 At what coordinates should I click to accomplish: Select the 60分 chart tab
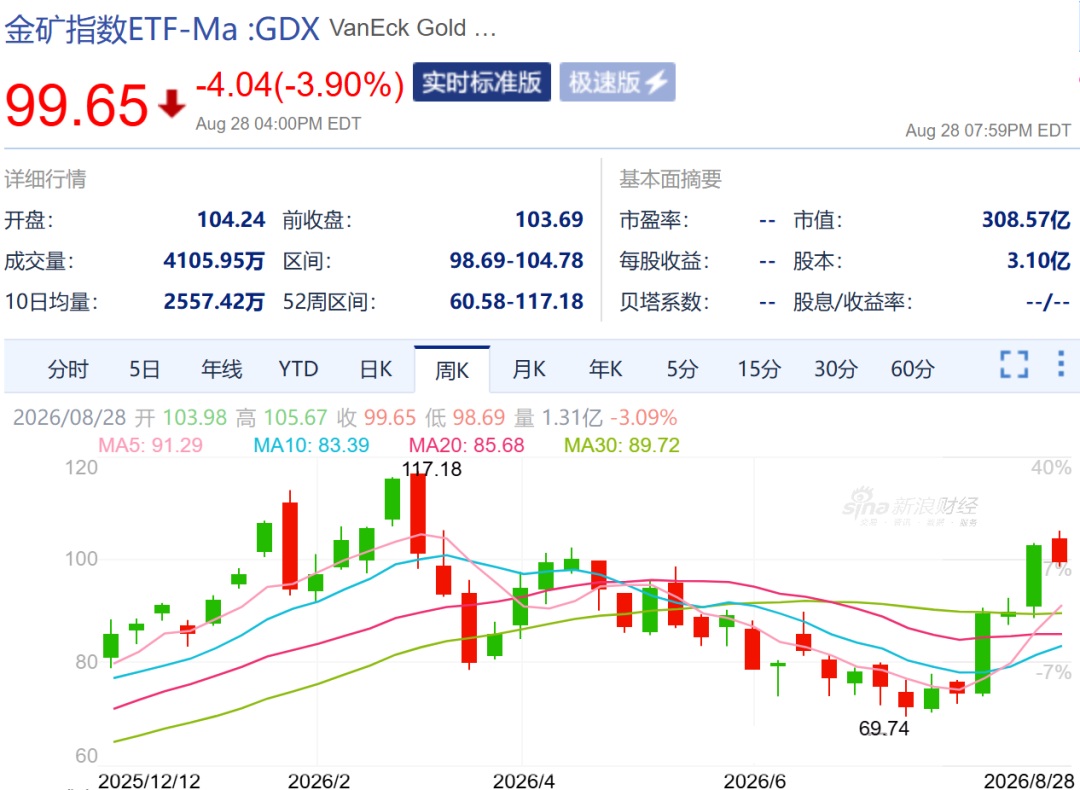tap(913, 369)
